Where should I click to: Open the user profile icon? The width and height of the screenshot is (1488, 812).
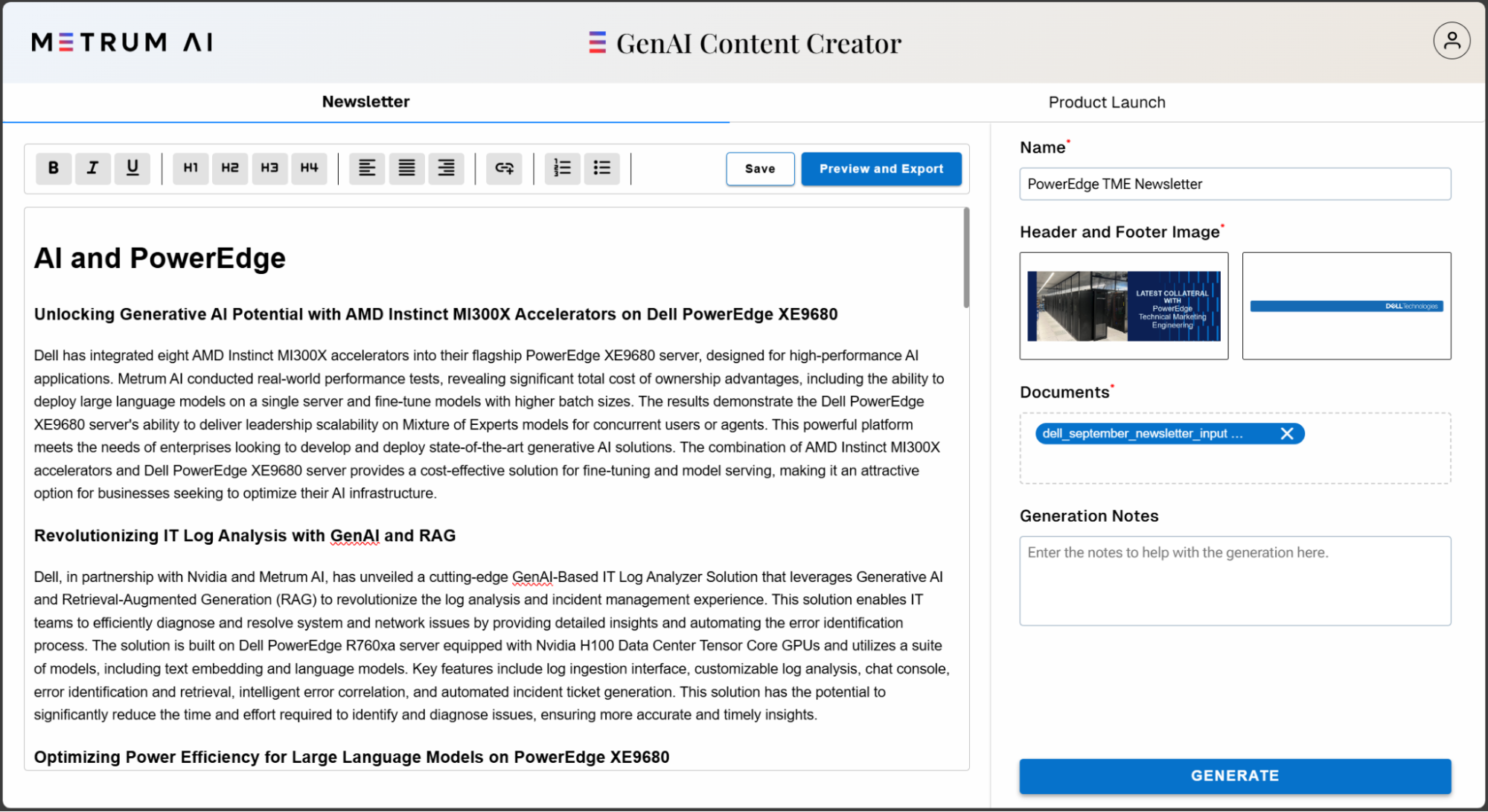click(1452, 41)
